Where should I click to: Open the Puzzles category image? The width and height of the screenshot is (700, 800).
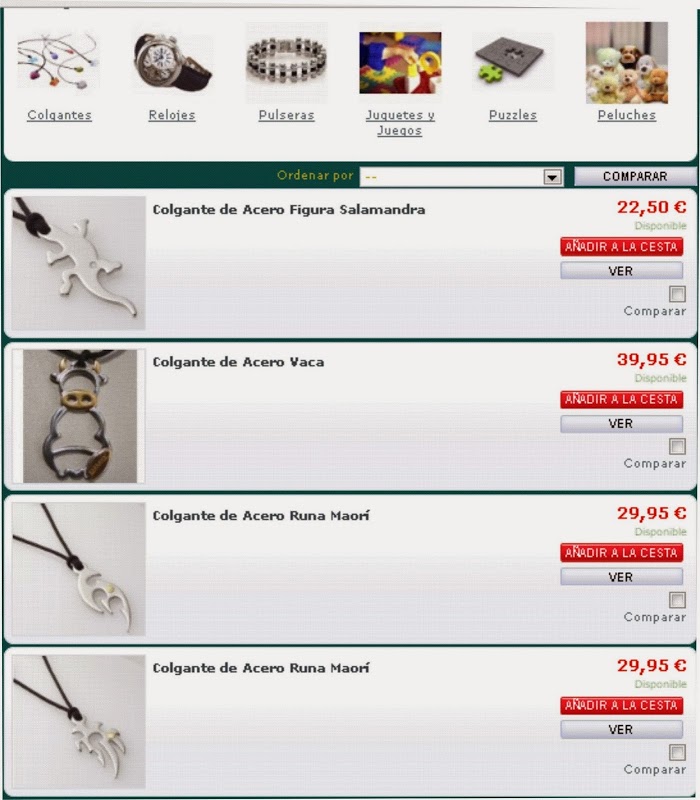click(512, 62)
